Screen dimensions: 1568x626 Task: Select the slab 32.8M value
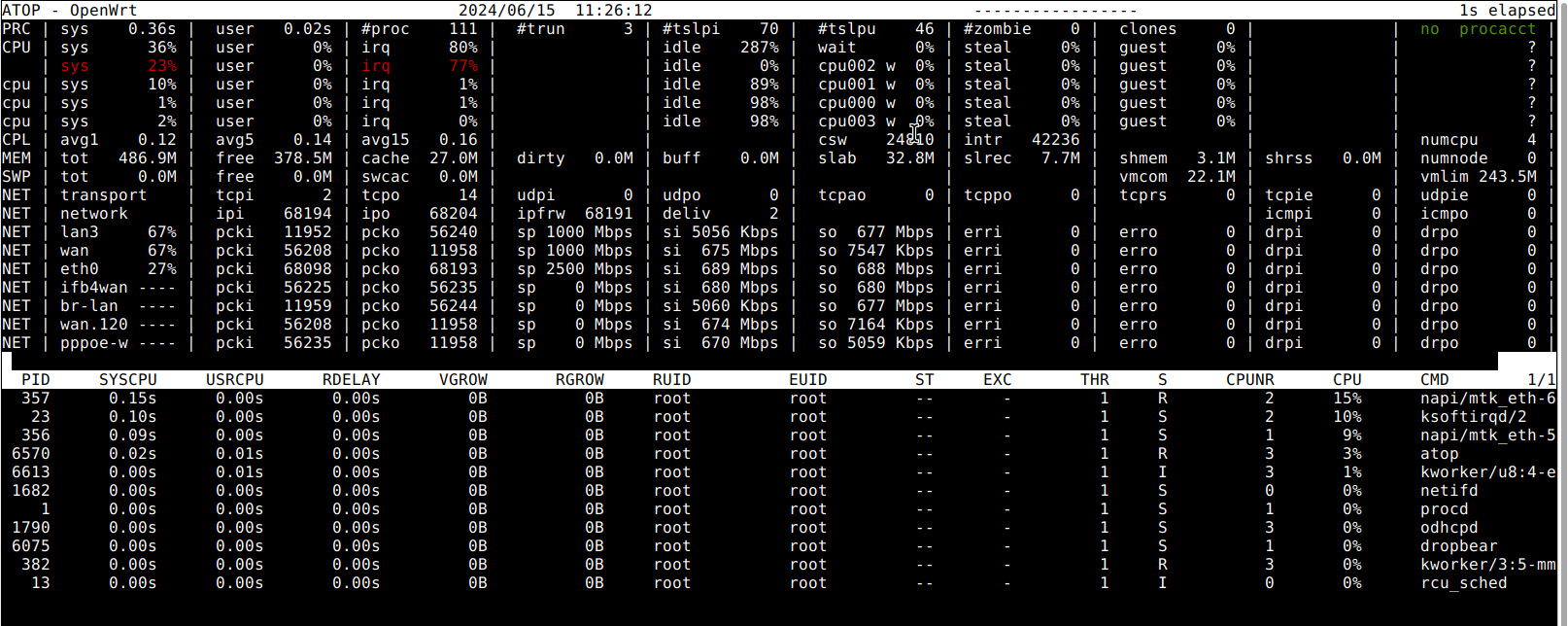[x=876, y=158]
